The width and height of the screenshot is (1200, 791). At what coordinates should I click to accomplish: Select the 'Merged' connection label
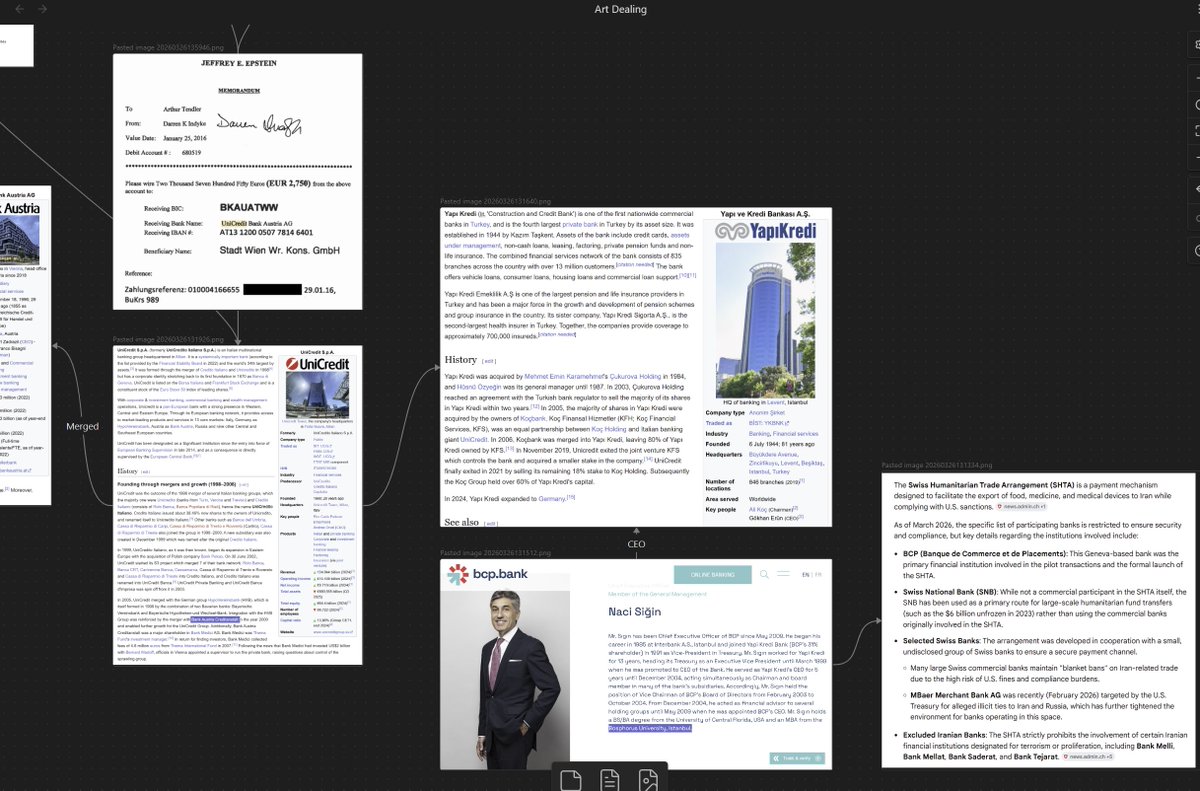[x=82, y=426]
